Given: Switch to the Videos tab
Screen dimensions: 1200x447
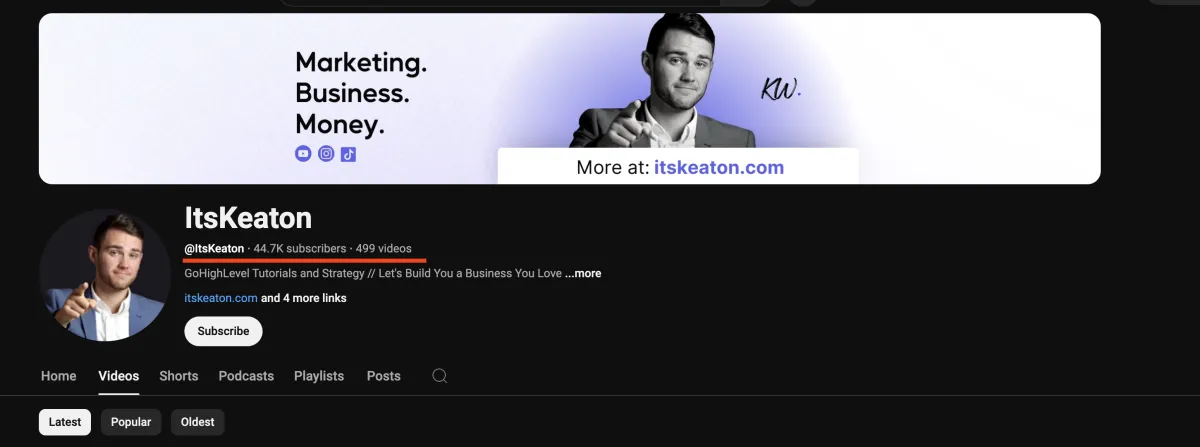Looking at the screenshot, I should click(119, 376).
